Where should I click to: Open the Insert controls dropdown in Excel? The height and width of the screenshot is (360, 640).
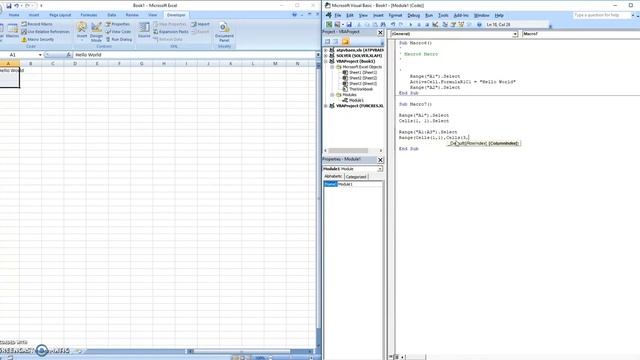click(82, 32)
